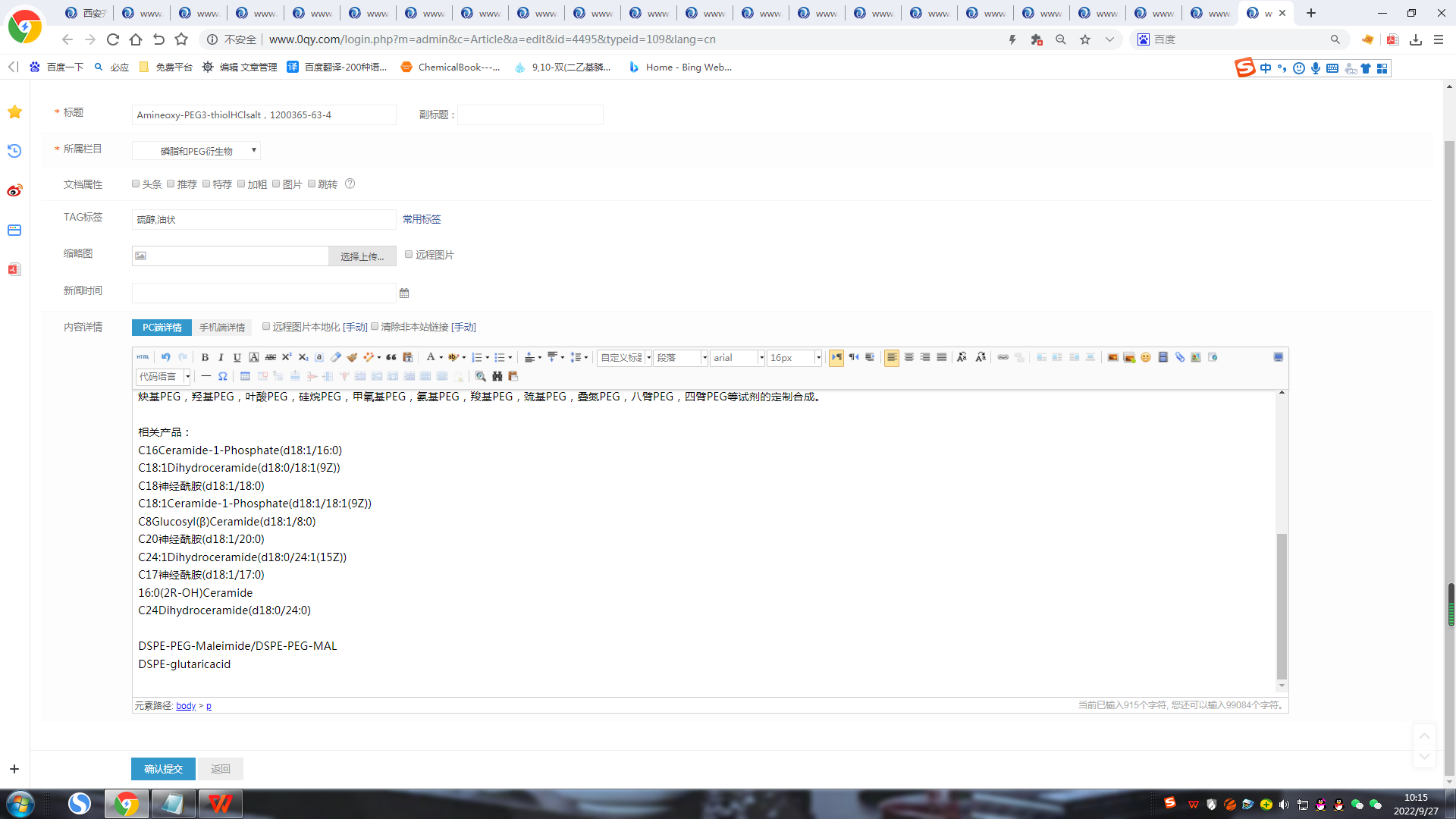
Task: Click the 选择上传 thumbnail upload button
Action: (362, 256)
